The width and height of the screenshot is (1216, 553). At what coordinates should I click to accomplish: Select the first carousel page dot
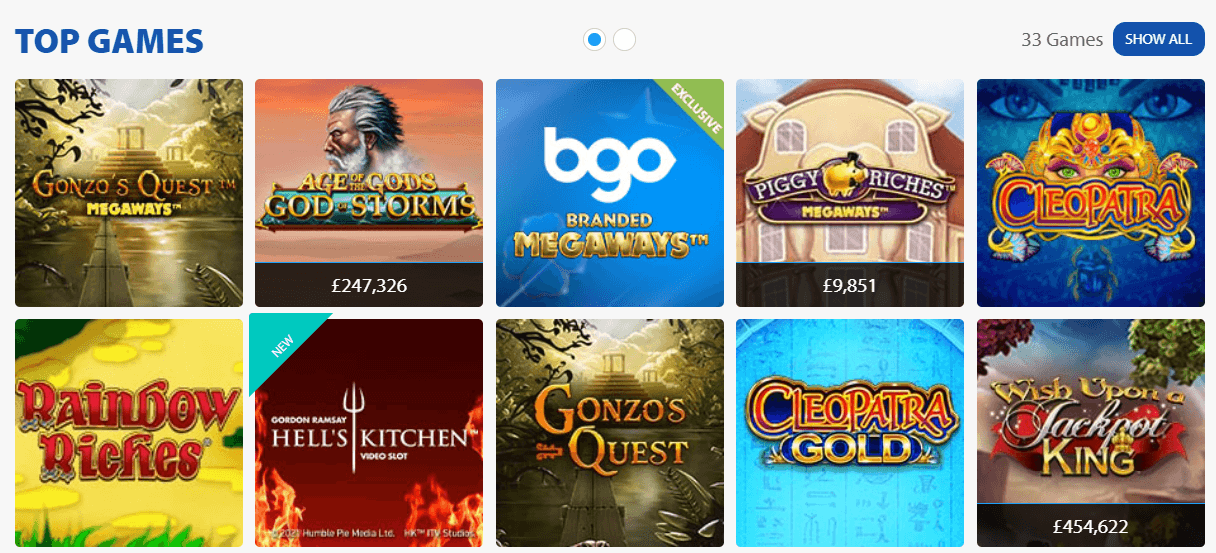coord(594,40)
